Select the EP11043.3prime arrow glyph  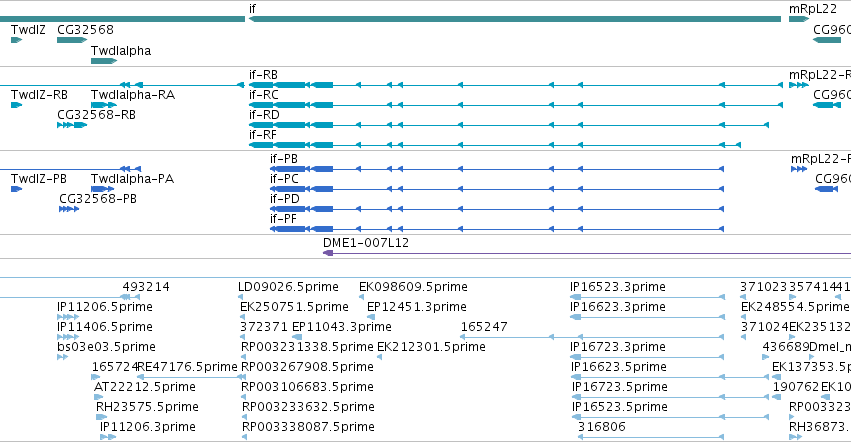click(297, 337)
